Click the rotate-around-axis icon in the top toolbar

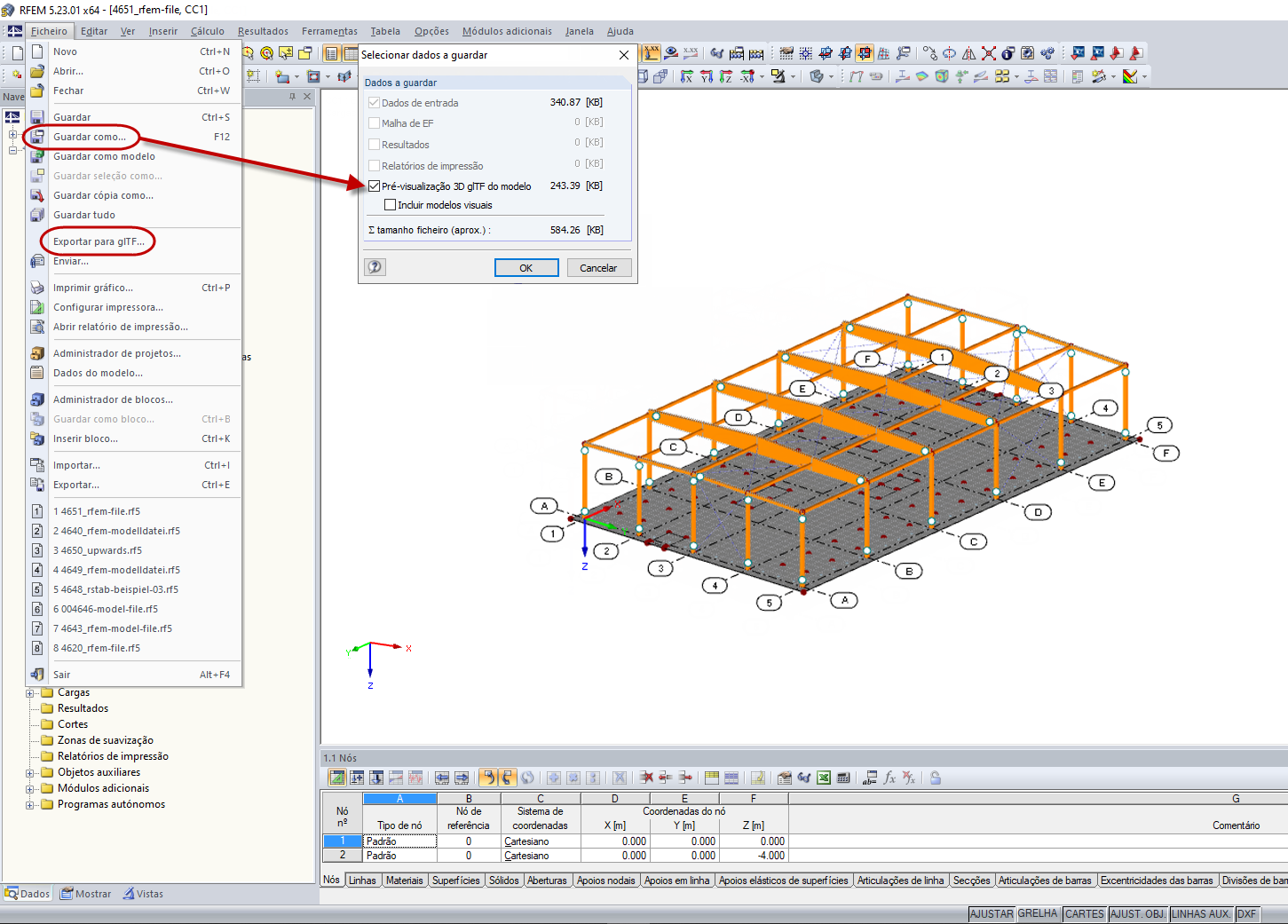click(x=949, y=53)
